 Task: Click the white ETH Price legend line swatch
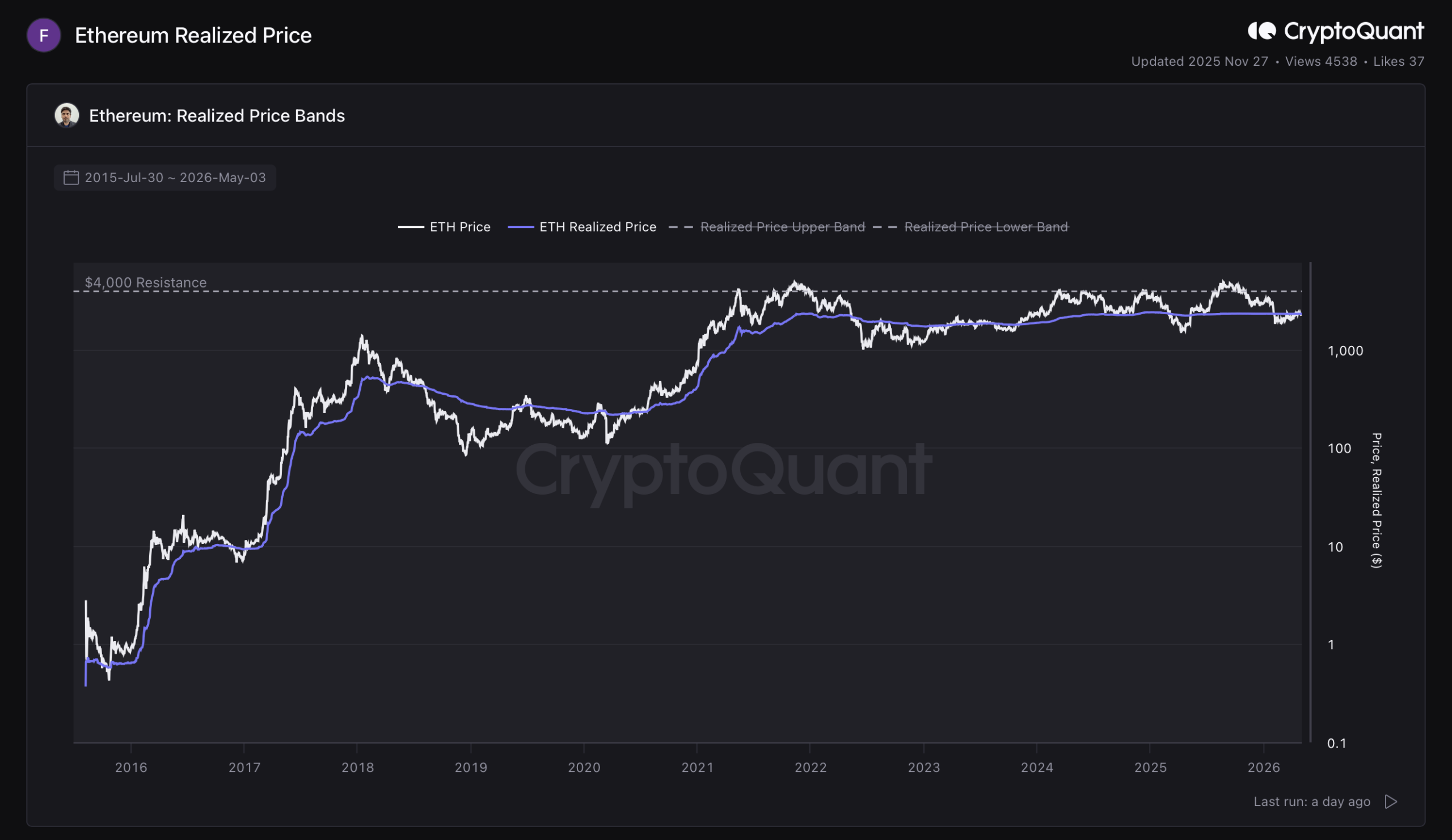411,227
